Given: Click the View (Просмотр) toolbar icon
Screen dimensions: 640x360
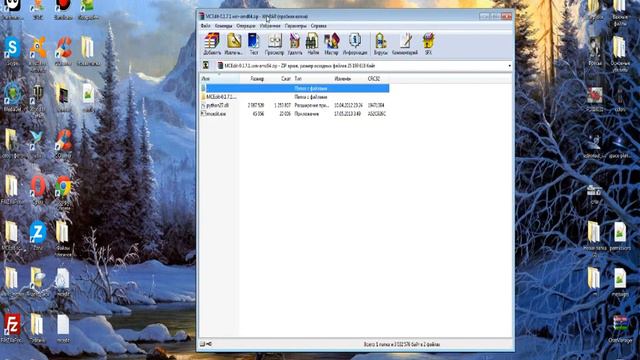Looking at the screenshot, I should (274, 44).
